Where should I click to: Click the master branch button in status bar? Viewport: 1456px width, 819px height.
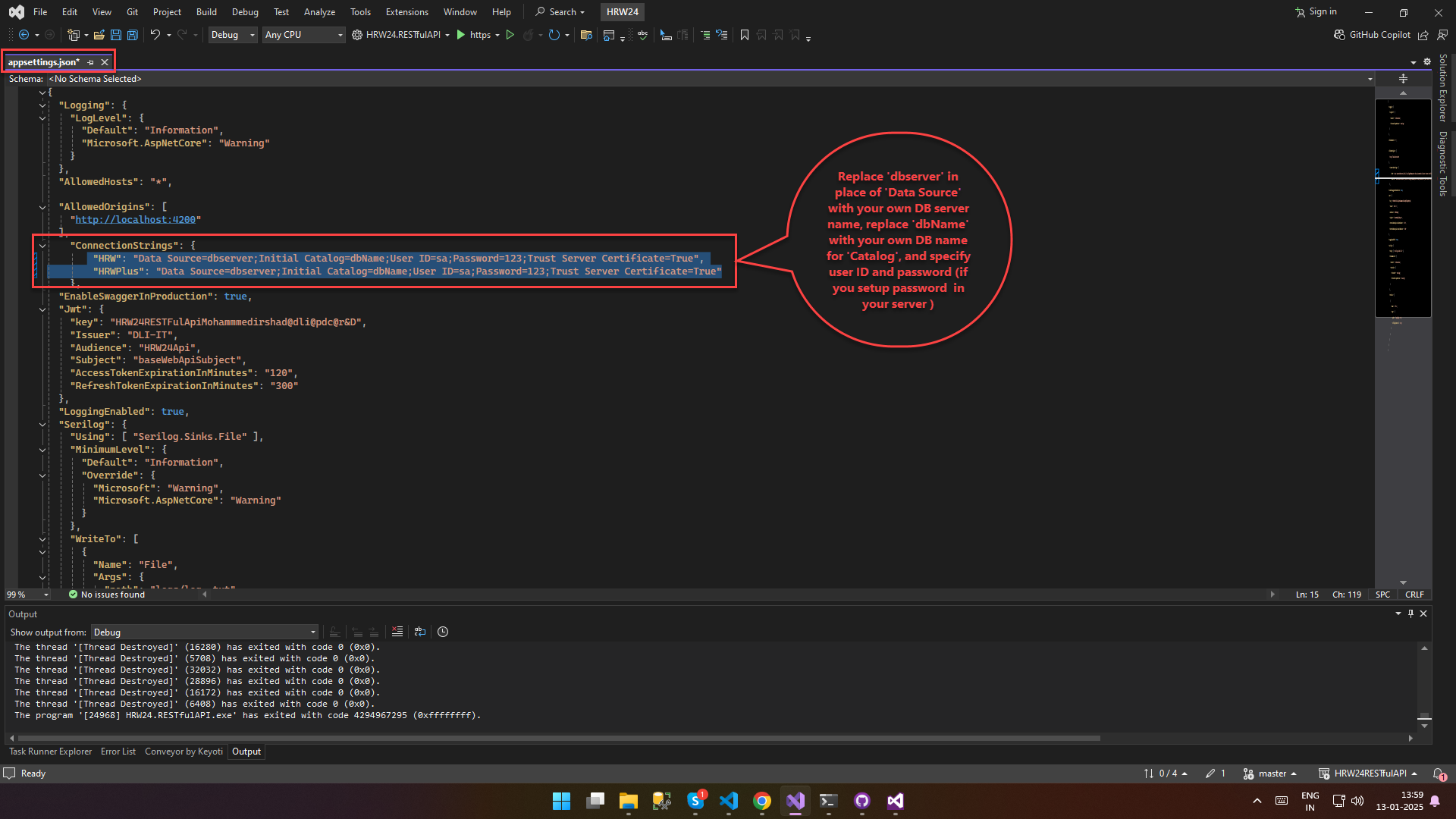(1271, 773)
